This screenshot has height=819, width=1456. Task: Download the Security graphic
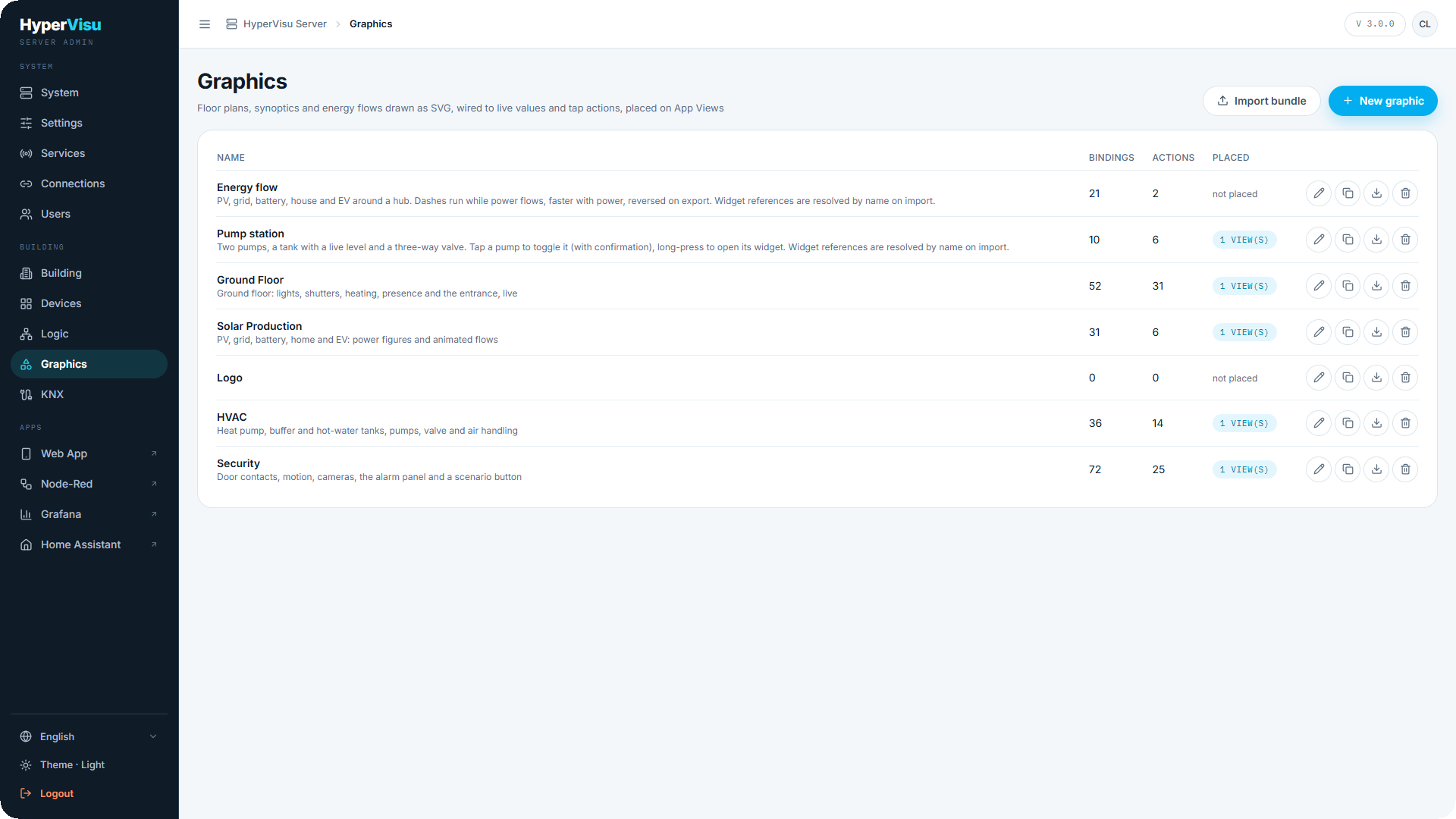(x=1376, y=469)
